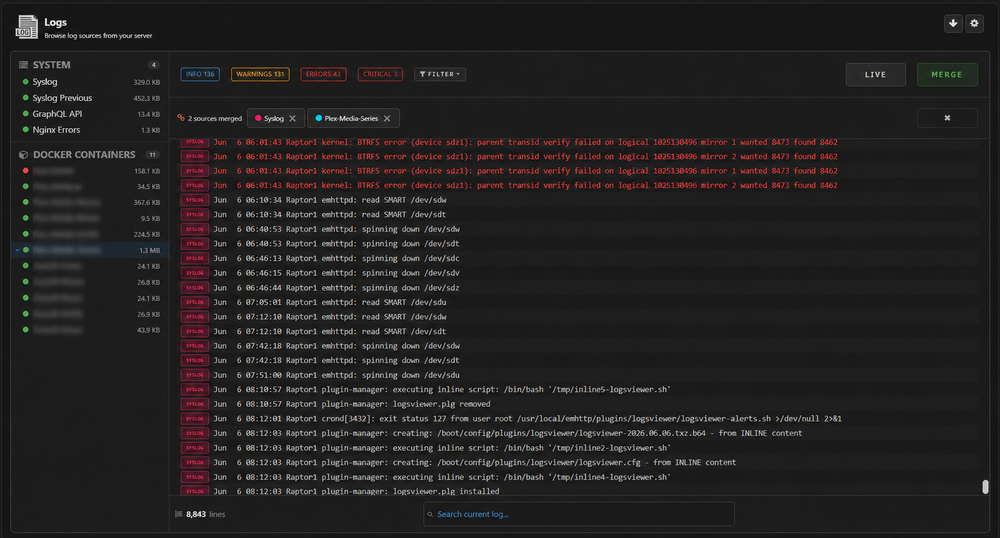1000x538 pixels.
Task: Select the 26.8 KB docker container
Action: [x=91, y=282]
